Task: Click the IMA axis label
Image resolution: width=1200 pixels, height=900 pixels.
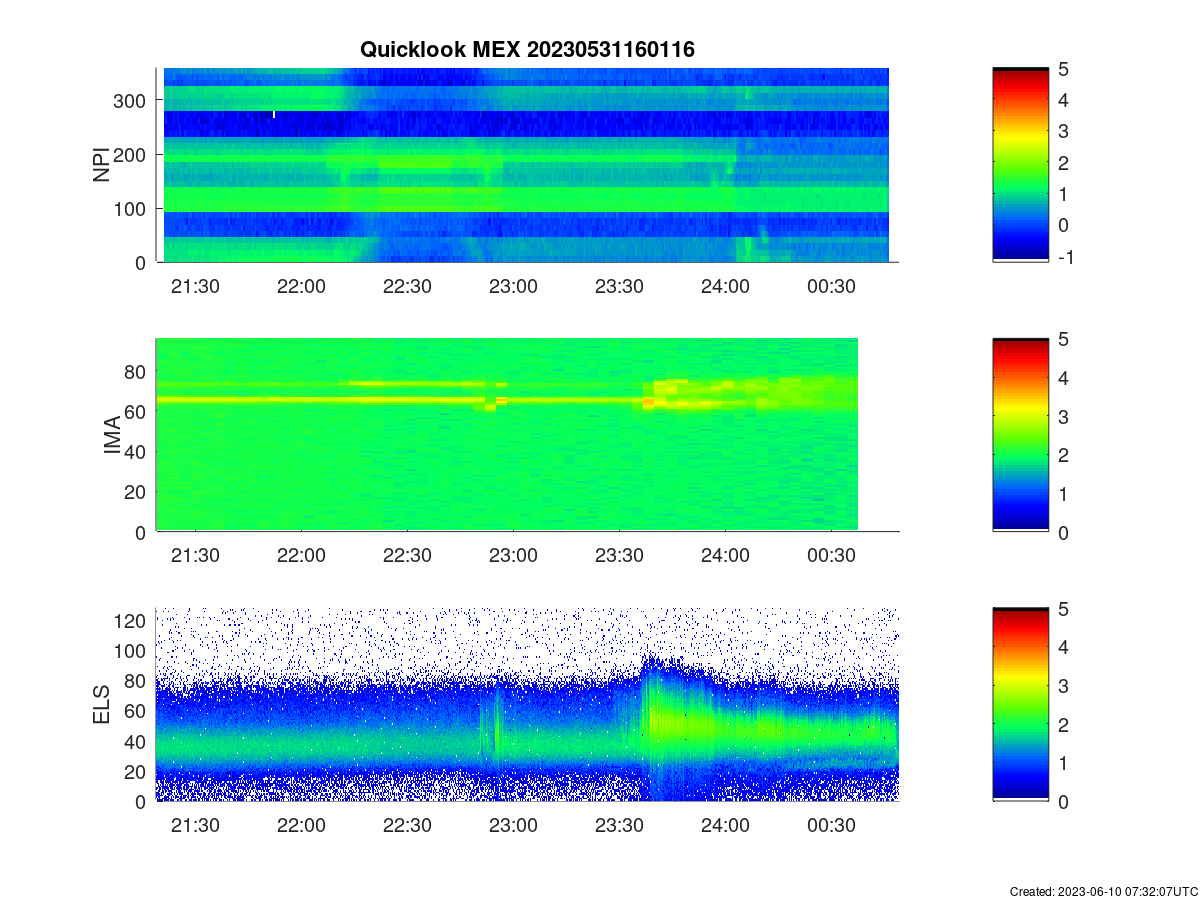Action: click(x=112, y=436)
